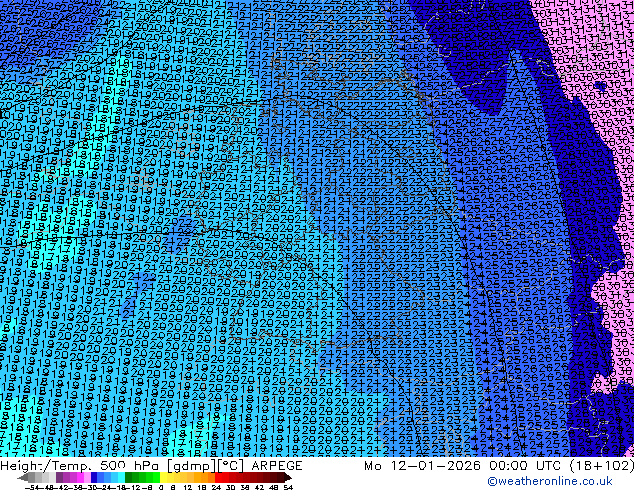The width and height of the screenshot is (634, 490).
Task: Select the ARPEGE model name label
Action: [277, 466]
